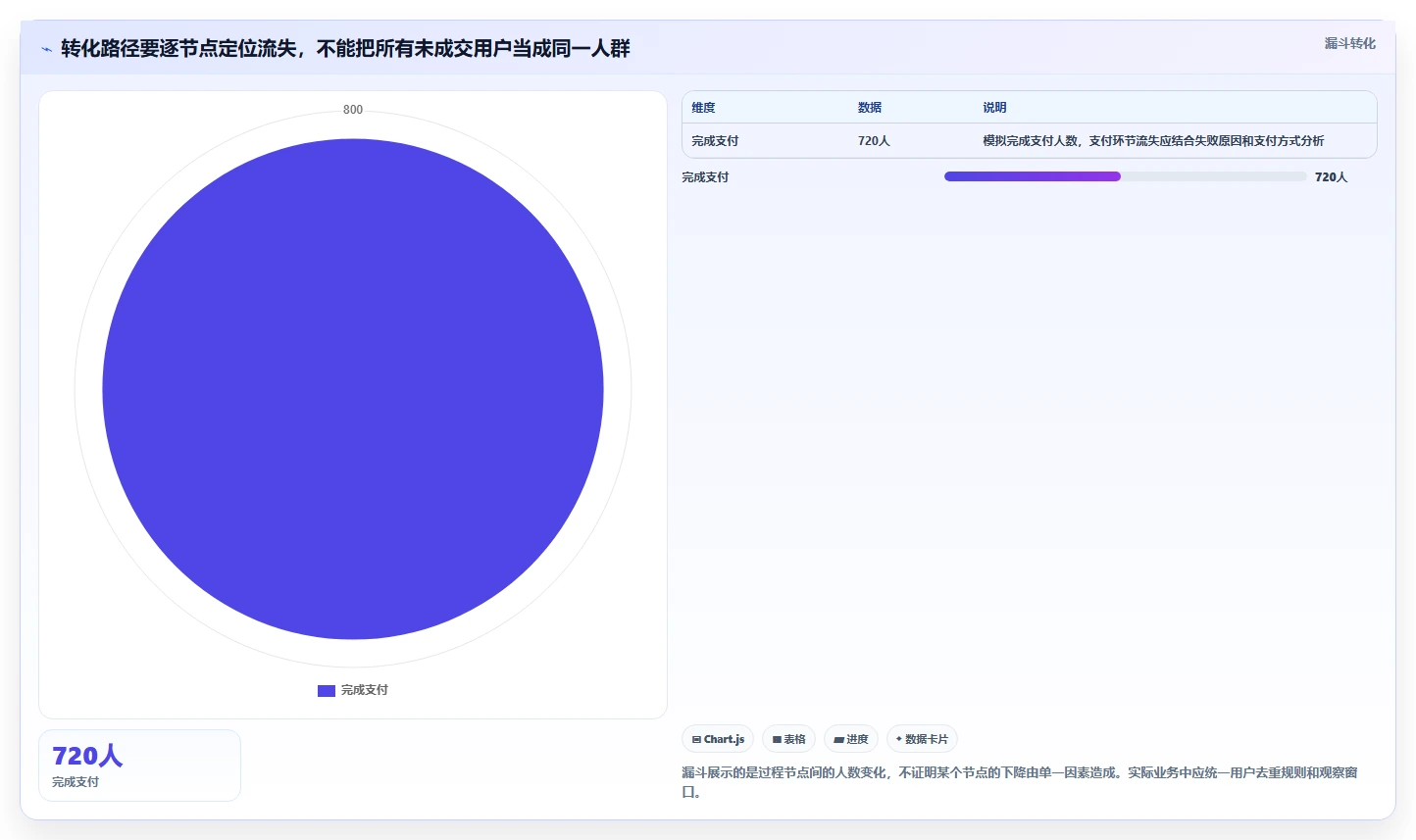Image resolution: width=1416 pixels, height=840 pixels.
Task: Click the lightning icon before the title
Action: [47, 49]
